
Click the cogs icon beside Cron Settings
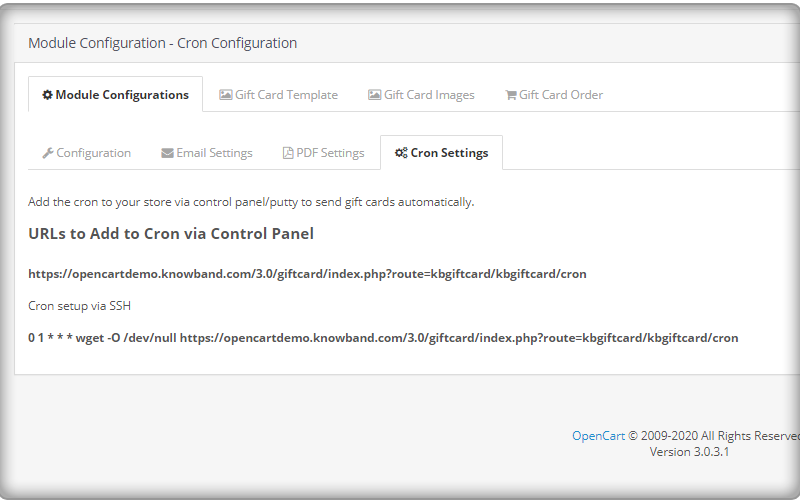401,153
